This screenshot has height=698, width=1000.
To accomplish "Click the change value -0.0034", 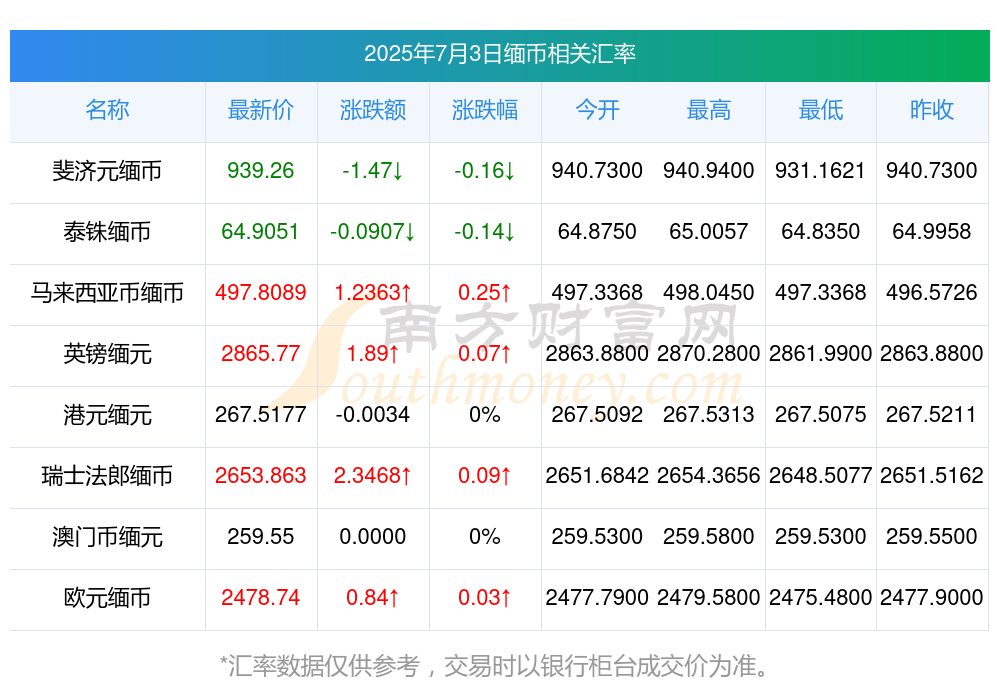I will tap(373, 414).
